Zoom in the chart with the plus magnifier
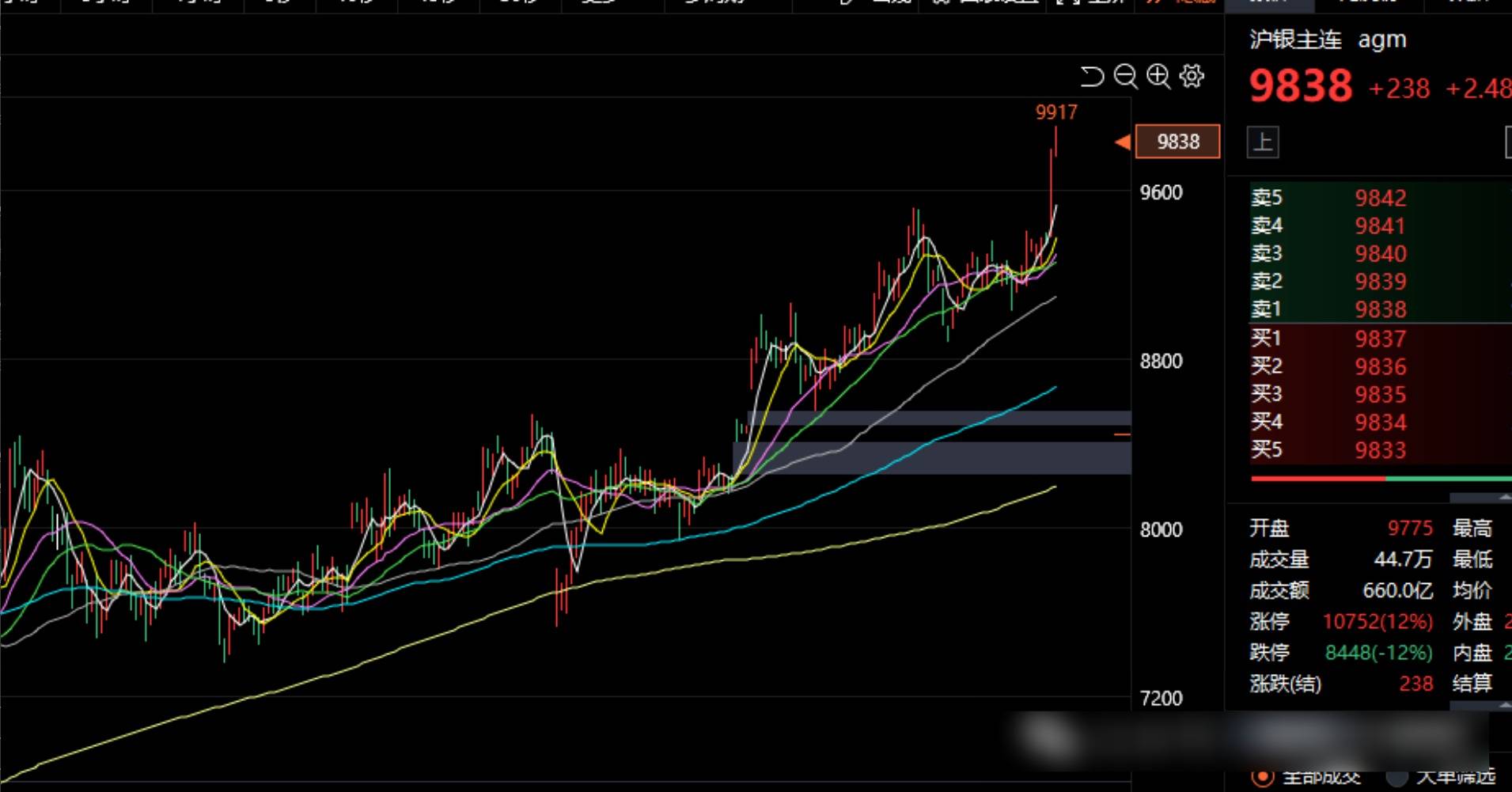 pos(1158,76)
